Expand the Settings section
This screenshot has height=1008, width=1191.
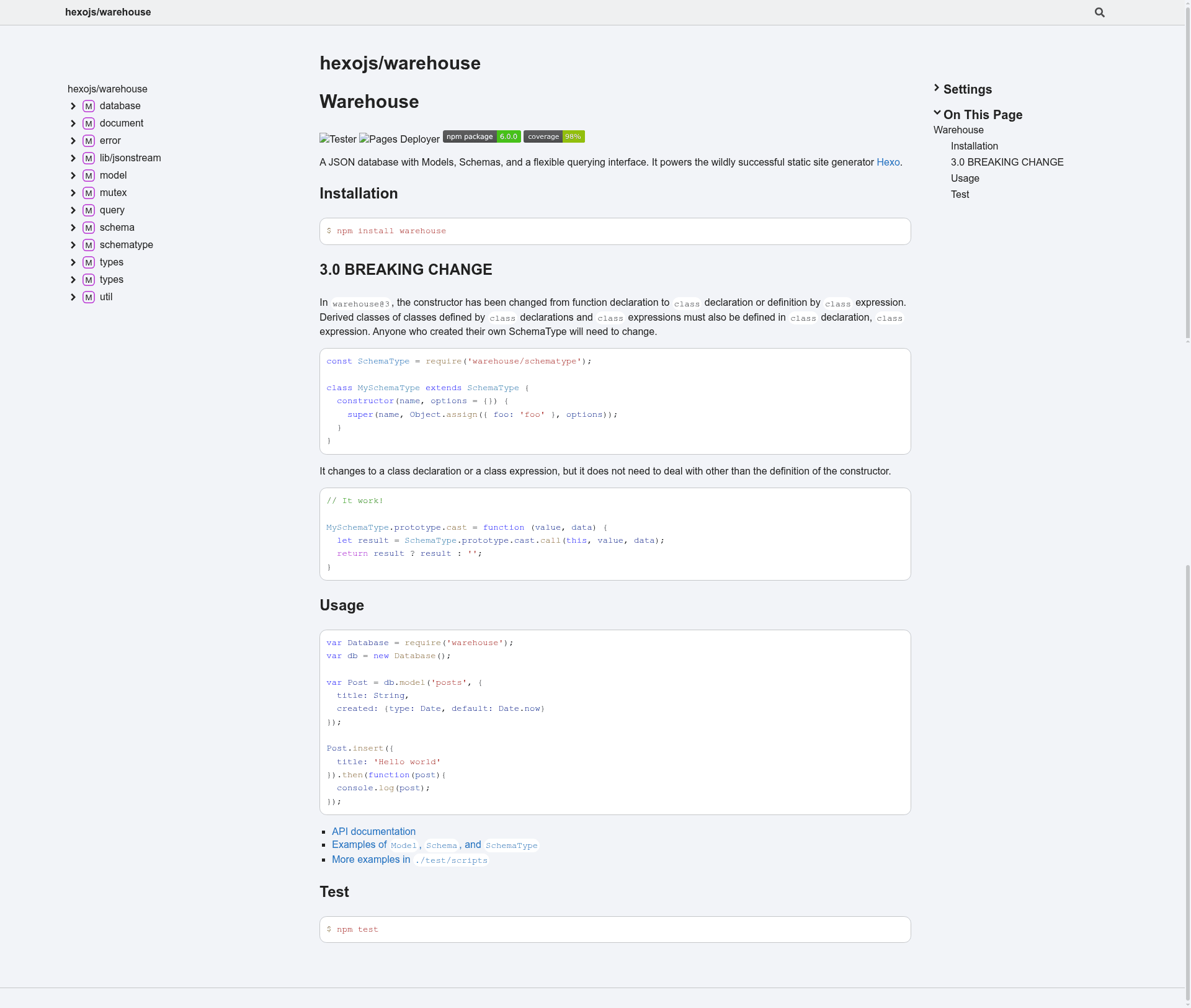pos(963,89)
